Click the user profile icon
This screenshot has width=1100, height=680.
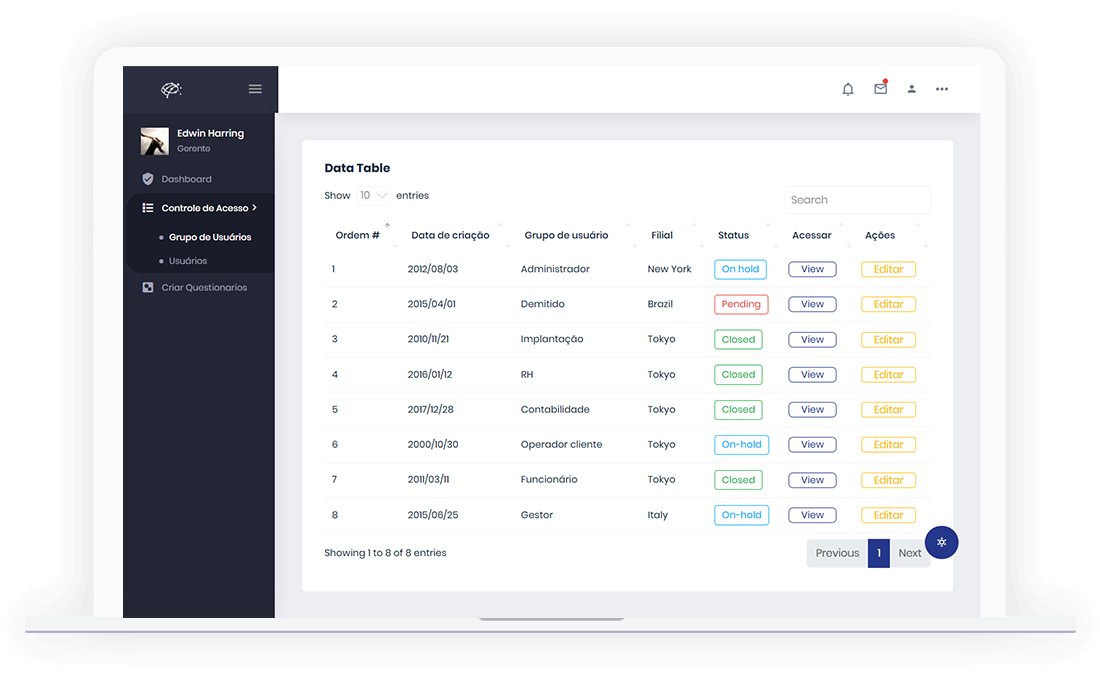click(x=912, y=89)
